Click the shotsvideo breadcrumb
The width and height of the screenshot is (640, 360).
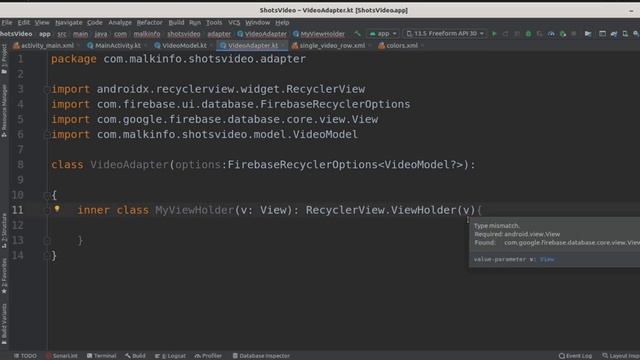coord(184,34)
